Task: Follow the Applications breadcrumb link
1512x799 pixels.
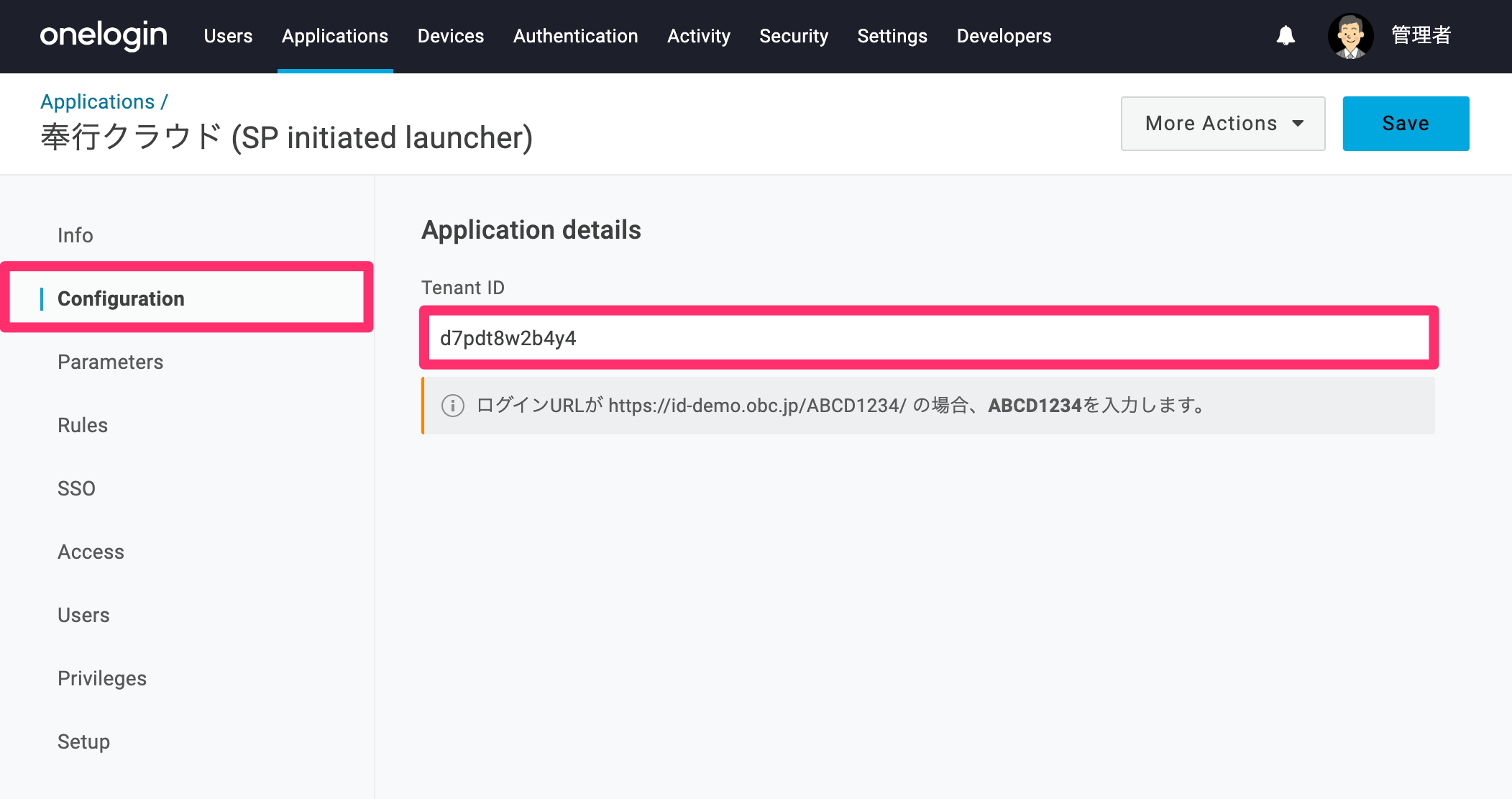Action: pos(98,102)
